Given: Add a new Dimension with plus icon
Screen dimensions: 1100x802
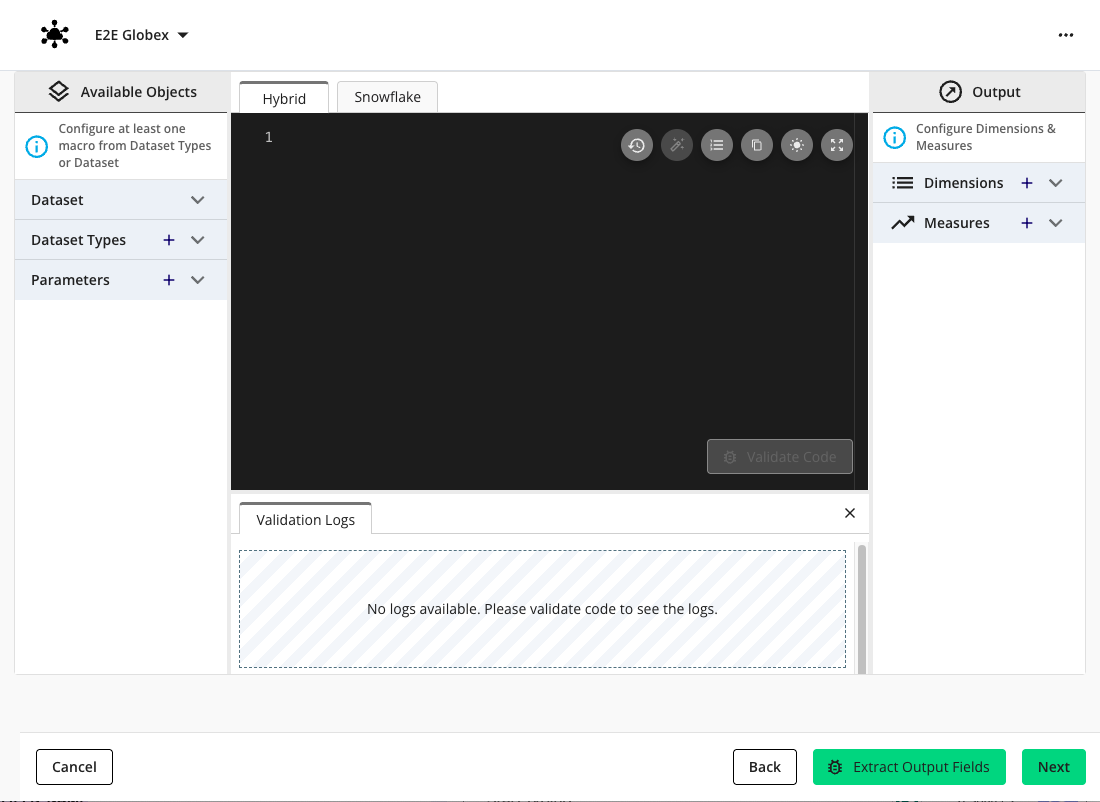Looking at the screenshot, I should [x=1026, y=183].
